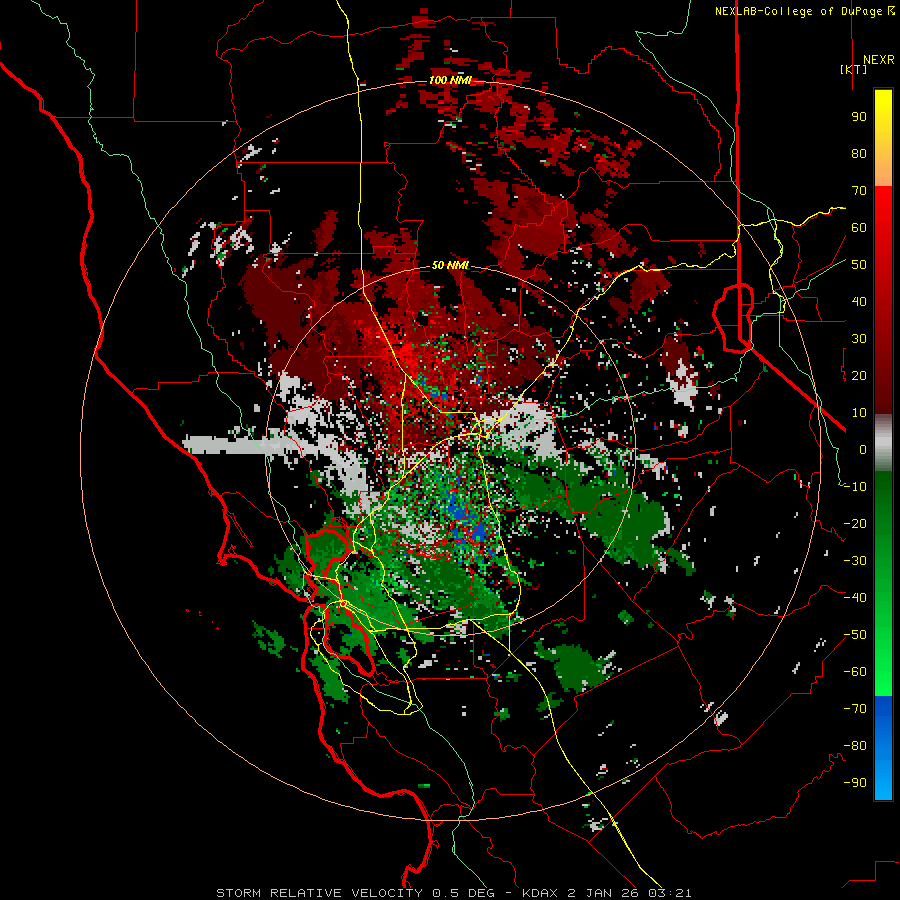Viewport: 900px width, 900px height.
Task: Click the "20" value on the velocity scale
Action: 859,375
